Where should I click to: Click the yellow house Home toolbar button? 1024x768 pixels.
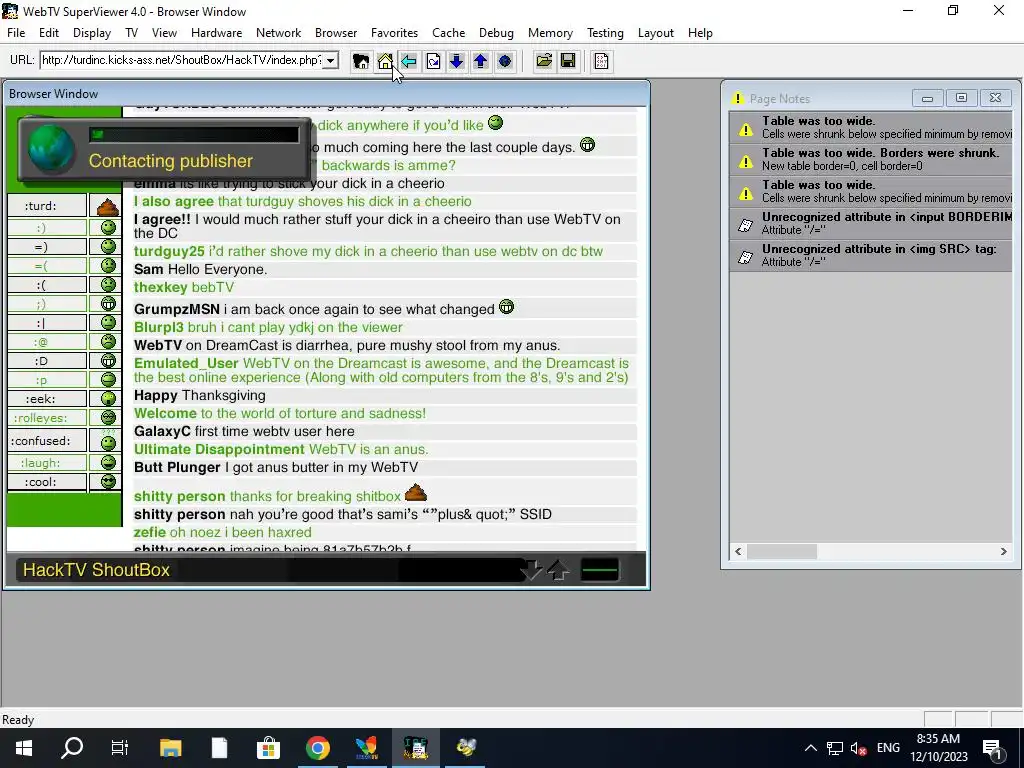click(385, 61)
